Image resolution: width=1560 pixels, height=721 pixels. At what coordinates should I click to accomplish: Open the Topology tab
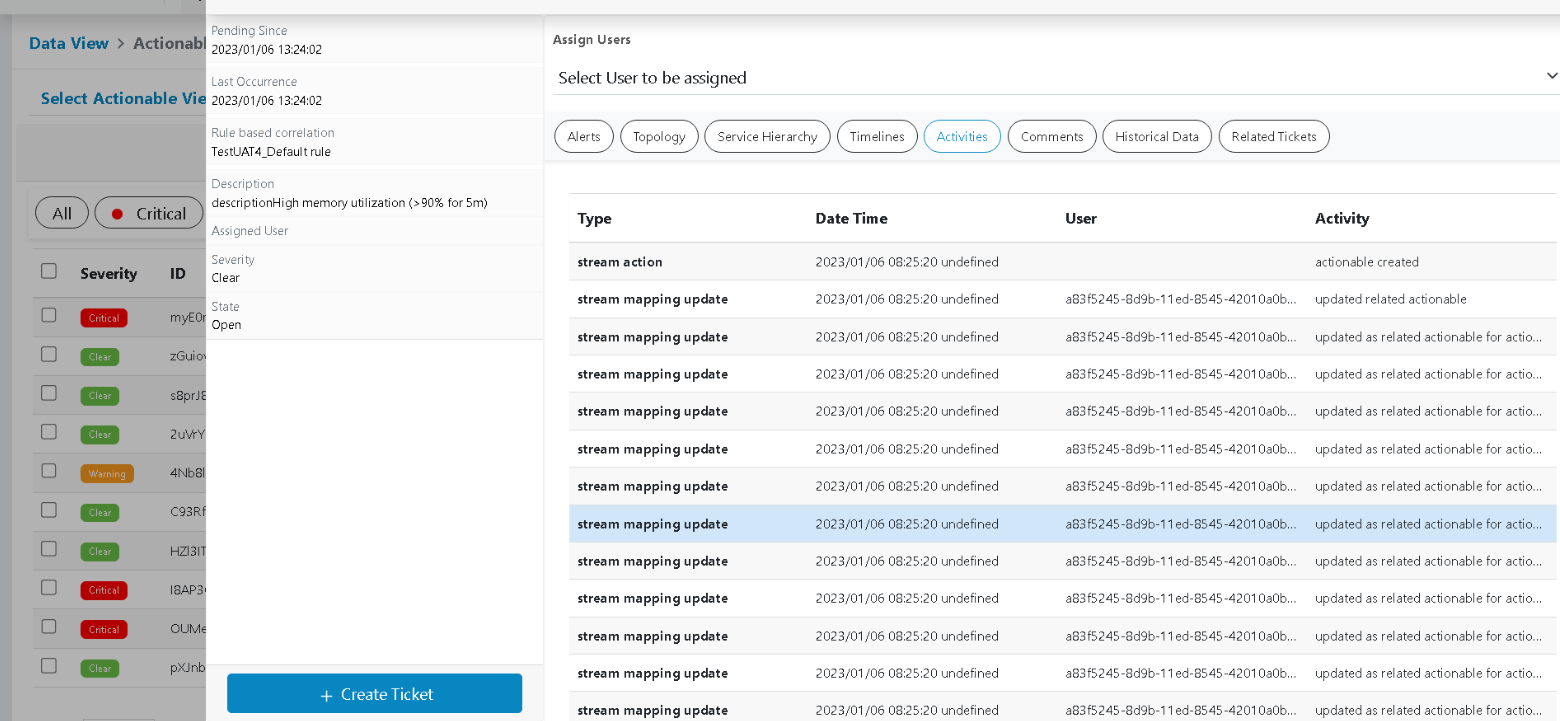(x=659, y=137)
